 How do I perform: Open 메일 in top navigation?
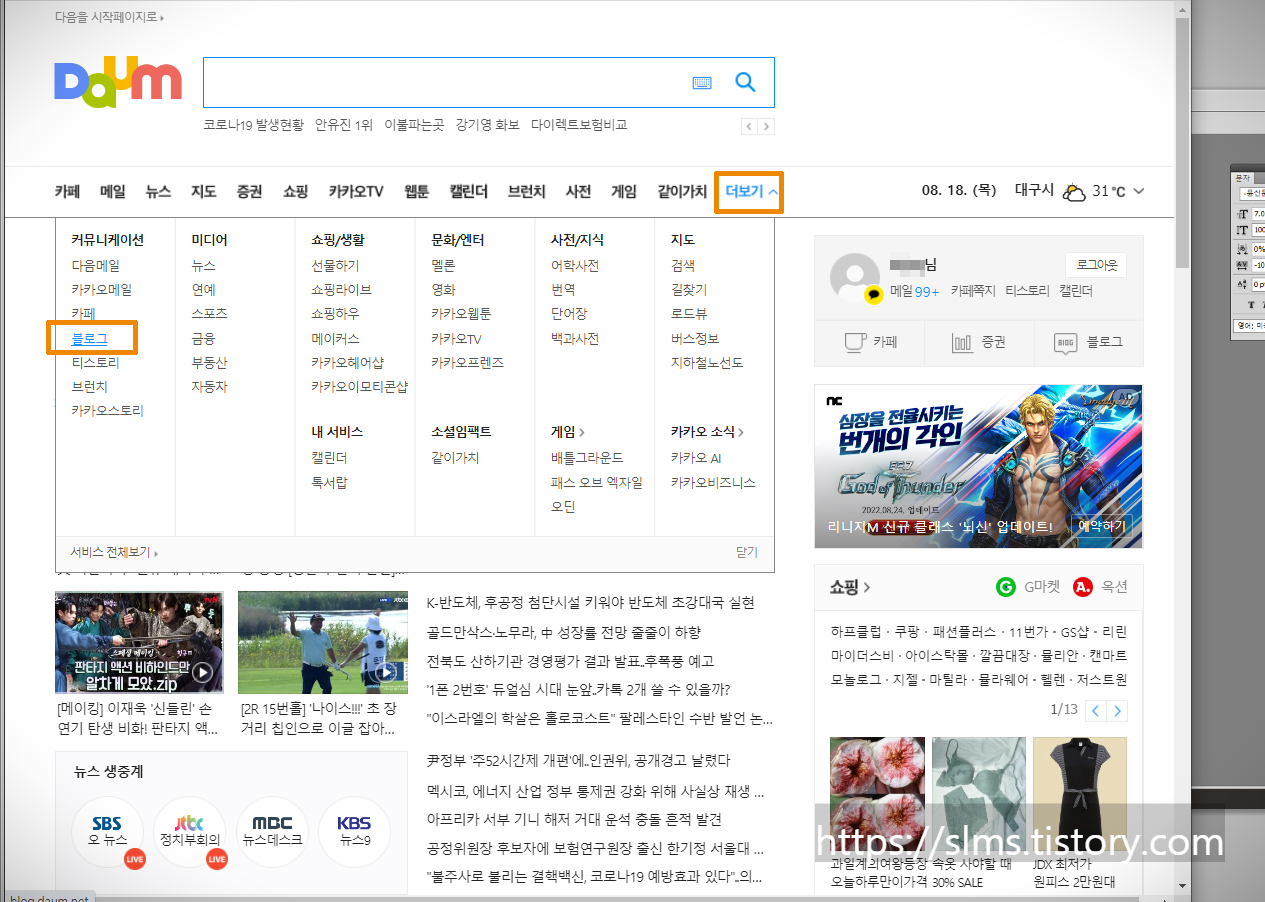[113, 192]
